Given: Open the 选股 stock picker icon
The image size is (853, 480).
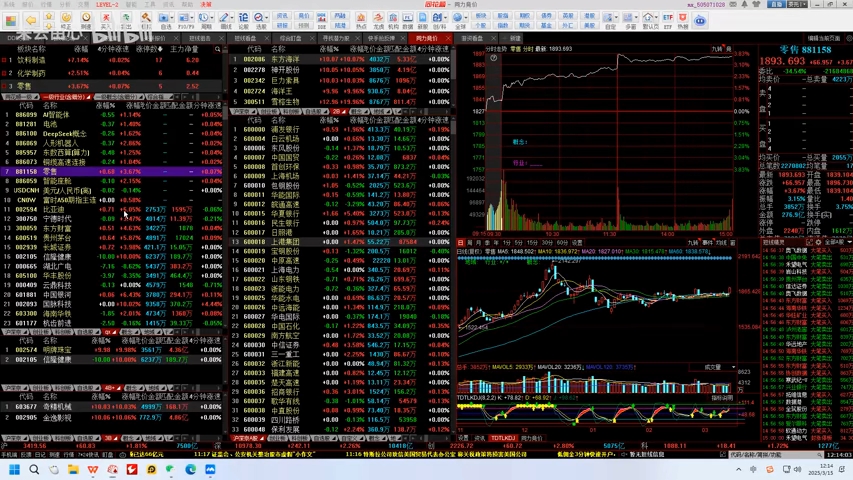Looking at the screenshot, I should click(257, 18).
